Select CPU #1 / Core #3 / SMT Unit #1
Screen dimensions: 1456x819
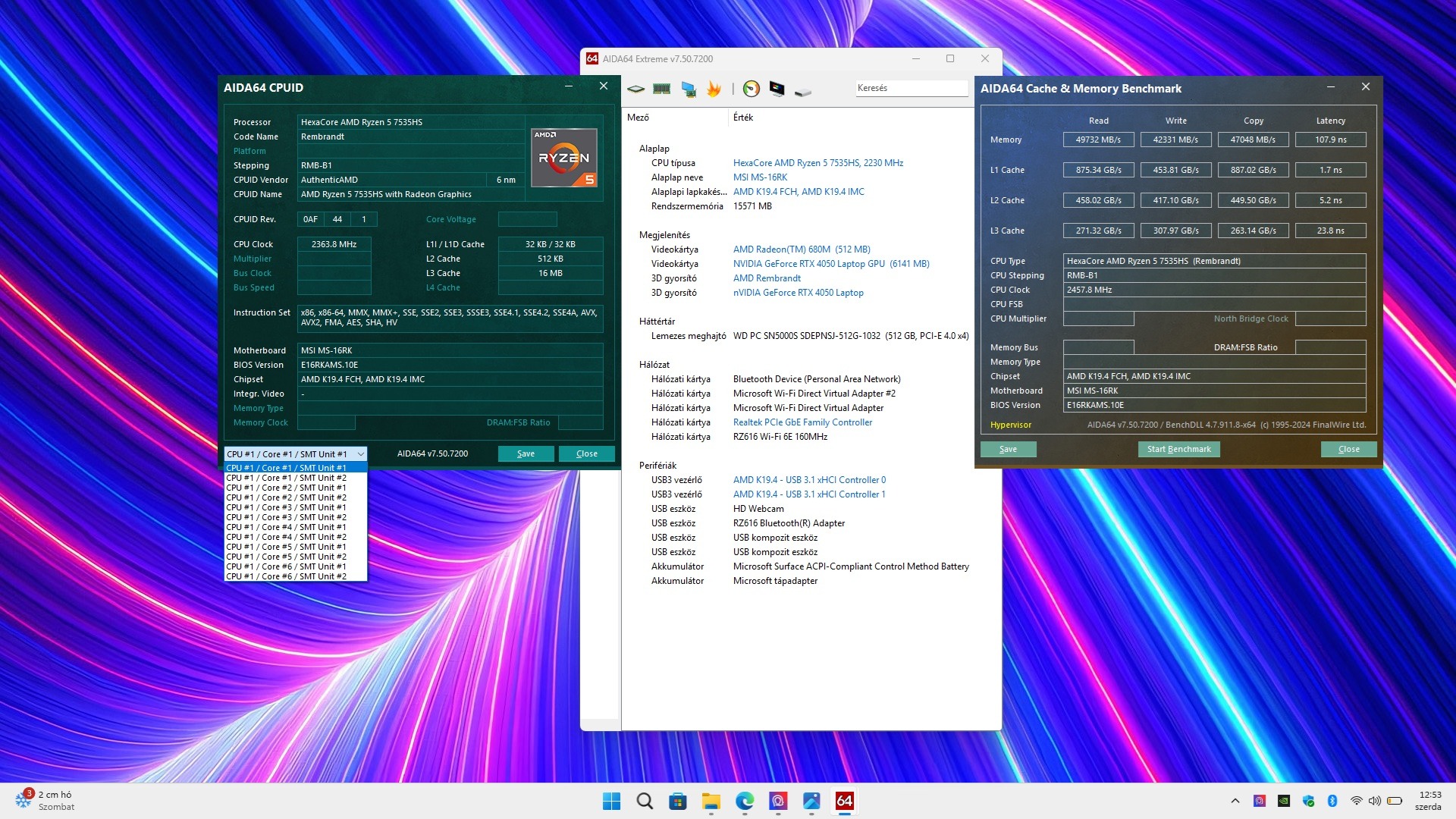tap(286, 507)
